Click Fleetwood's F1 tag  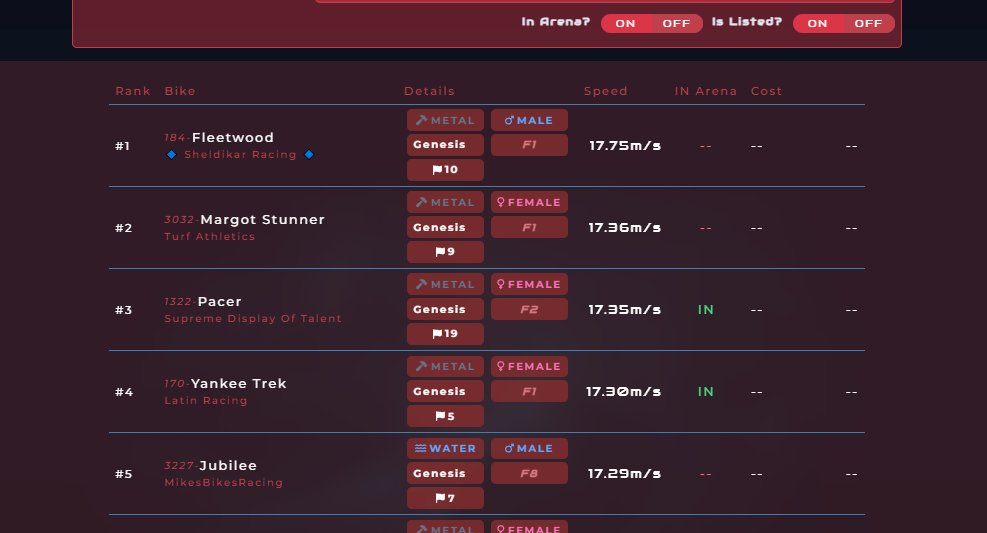[529, 145]
